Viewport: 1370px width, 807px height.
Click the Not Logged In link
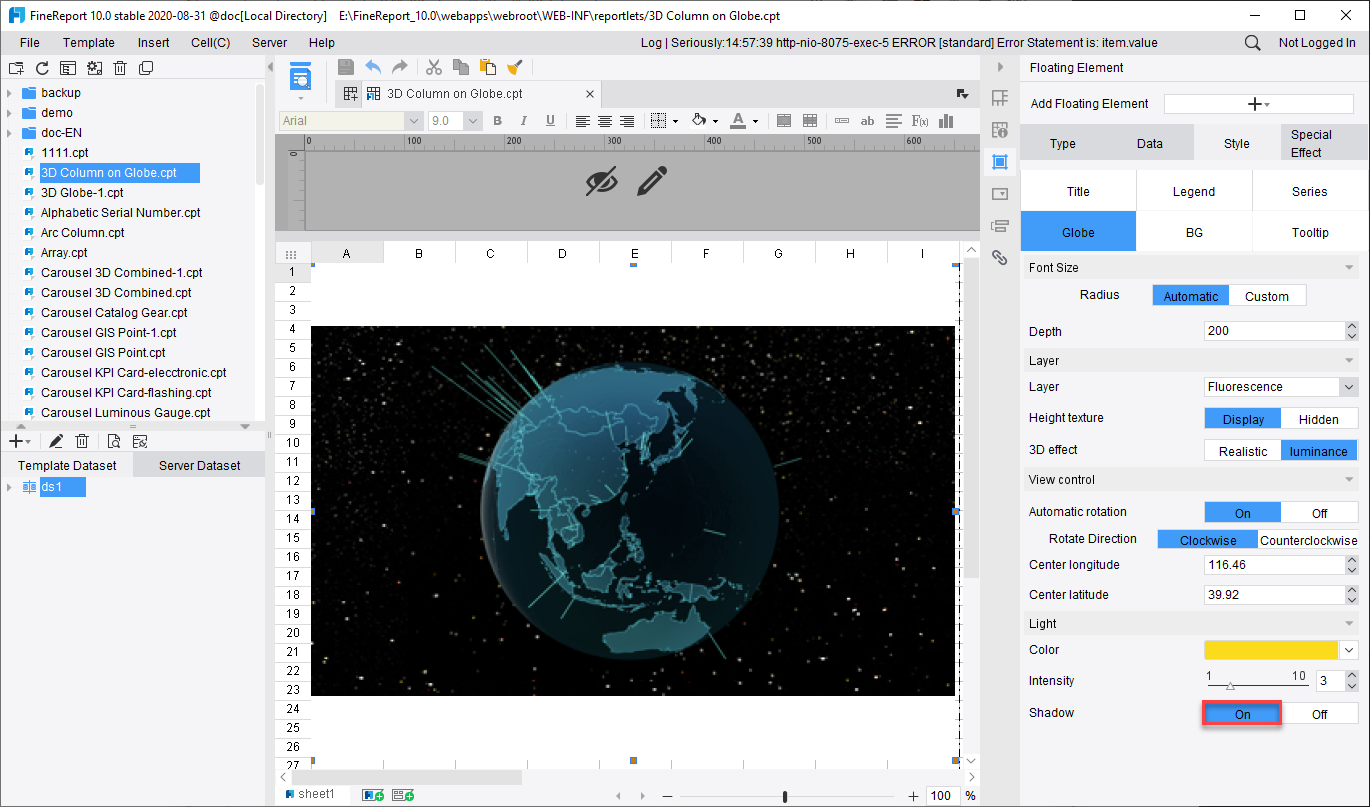pos(1317,43)
